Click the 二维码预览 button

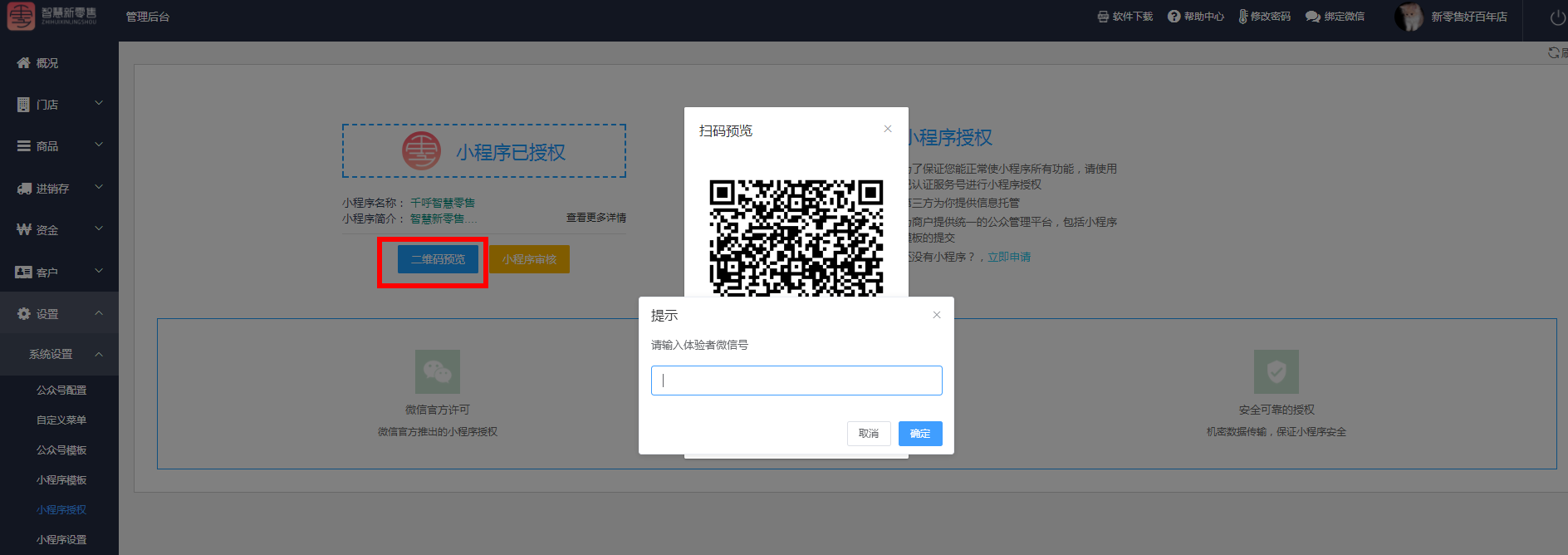tap(438, 259)
